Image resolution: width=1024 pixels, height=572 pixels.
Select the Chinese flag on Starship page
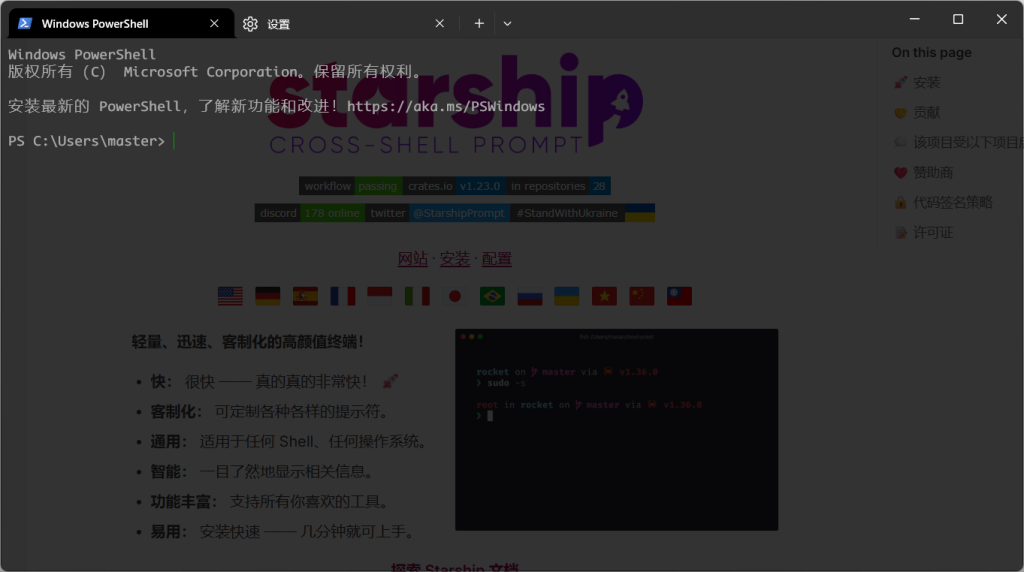(x=642, y=296)
